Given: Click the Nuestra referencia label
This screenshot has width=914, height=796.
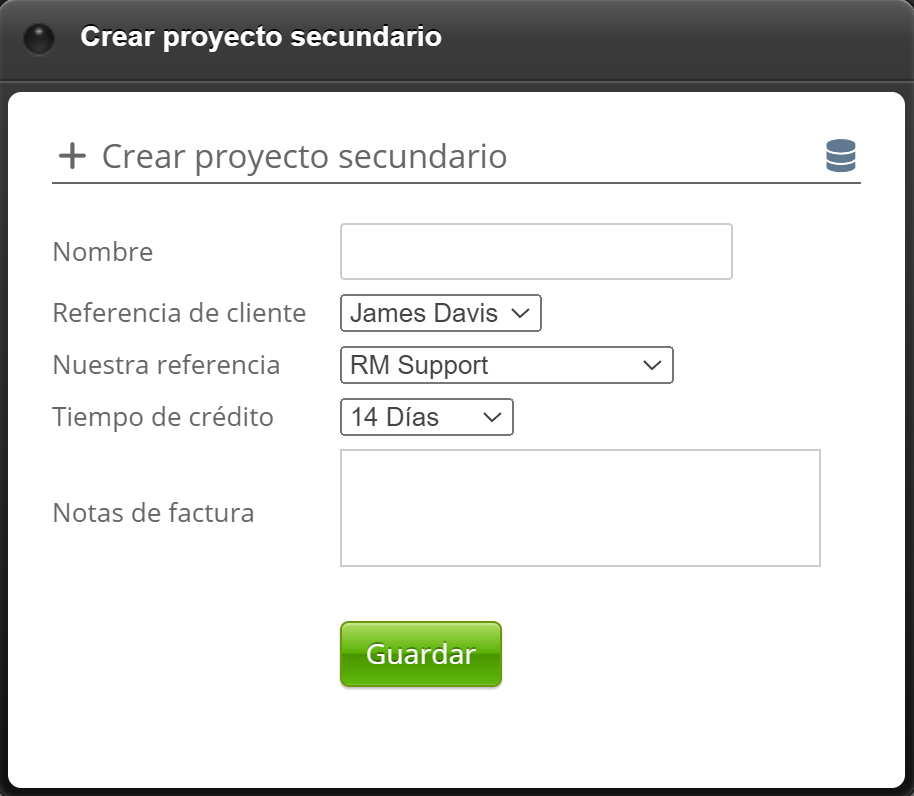Looking at the screenshot, I should coord(166,365).
